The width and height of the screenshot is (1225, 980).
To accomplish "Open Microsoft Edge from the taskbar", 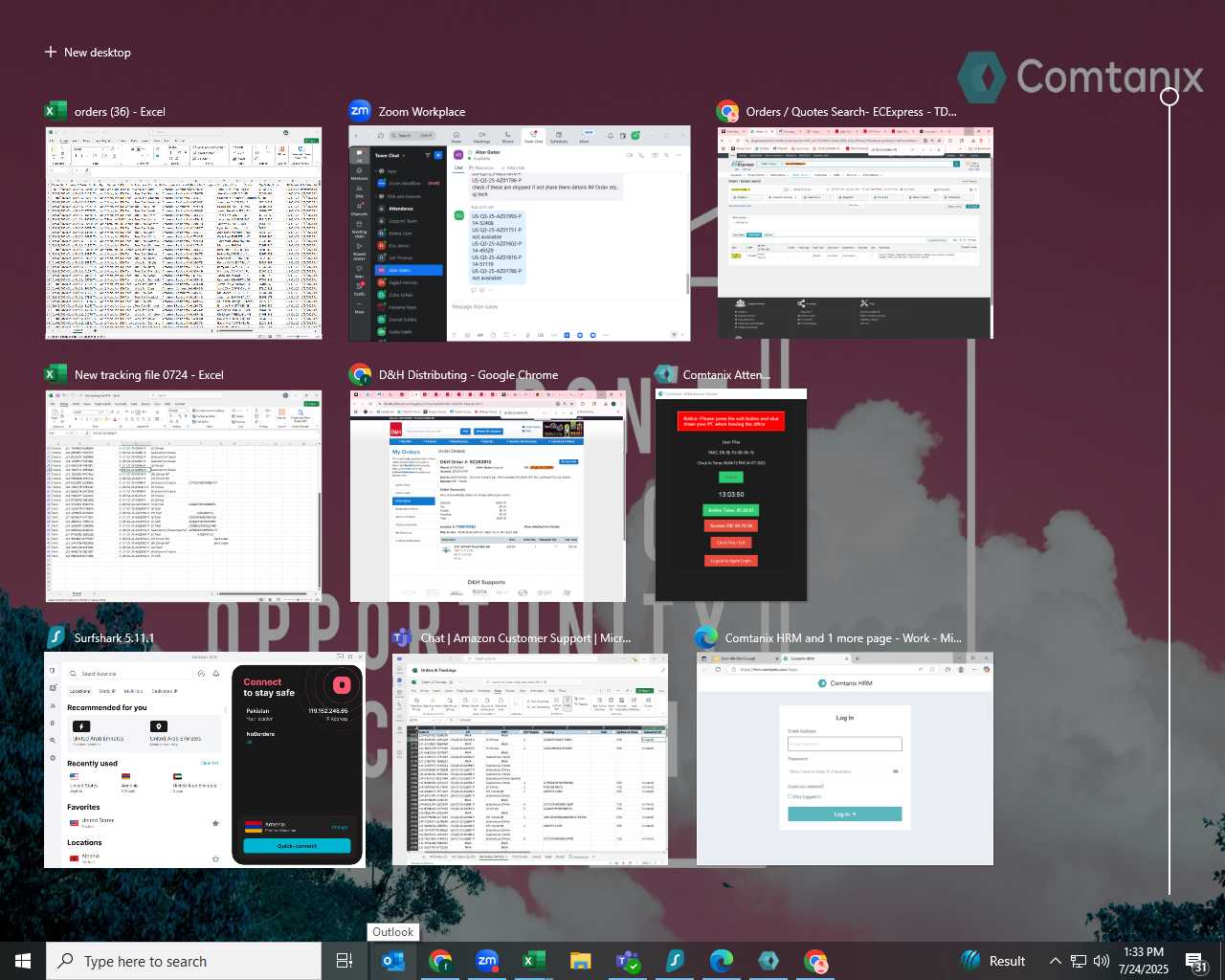I will tap(722, 961).
